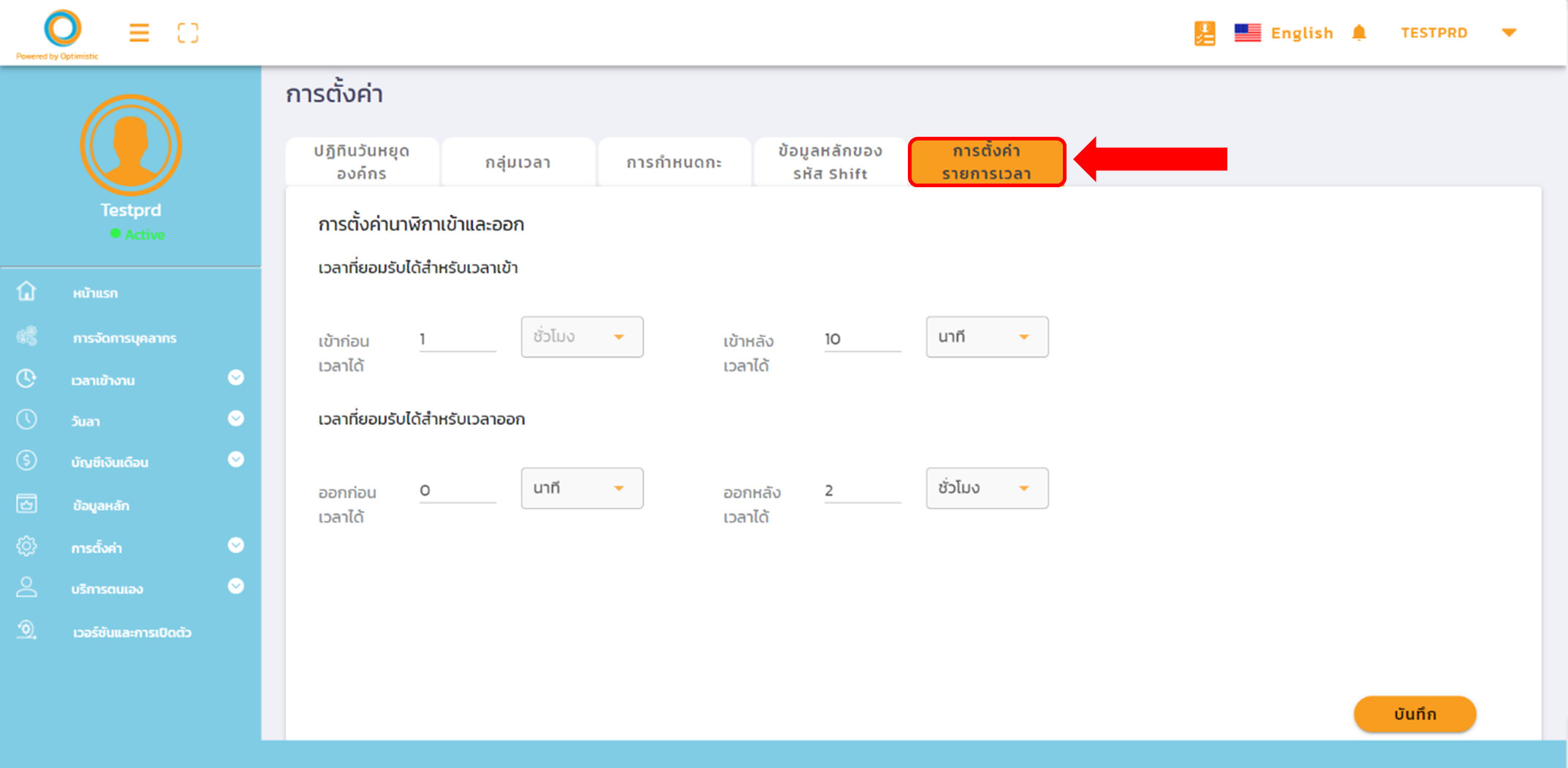
Task: Click the dollar icon for บัญชีเงินเดือน
Action: (26, 460)
